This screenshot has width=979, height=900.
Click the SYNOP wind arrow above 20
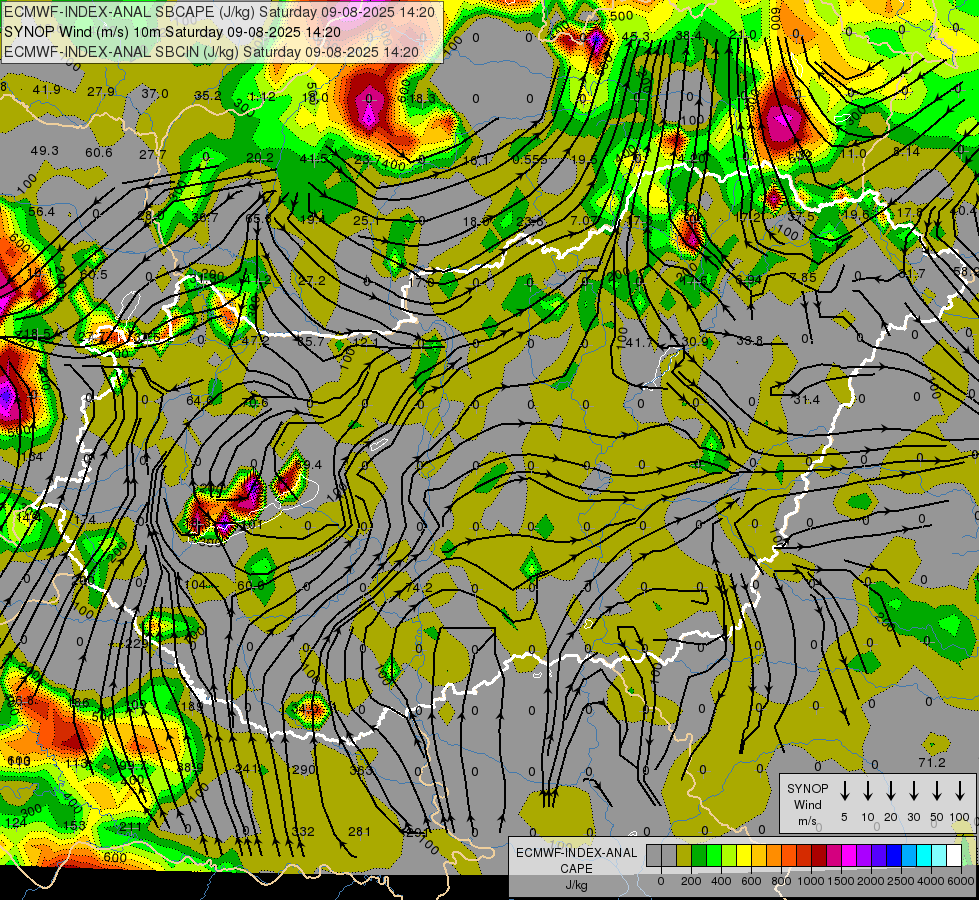890,791
